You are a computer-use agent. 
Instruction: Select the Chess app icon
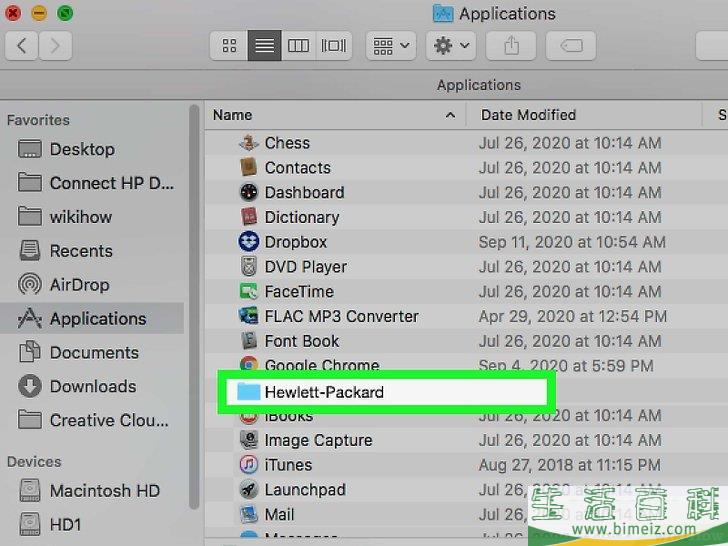point(248,143)
